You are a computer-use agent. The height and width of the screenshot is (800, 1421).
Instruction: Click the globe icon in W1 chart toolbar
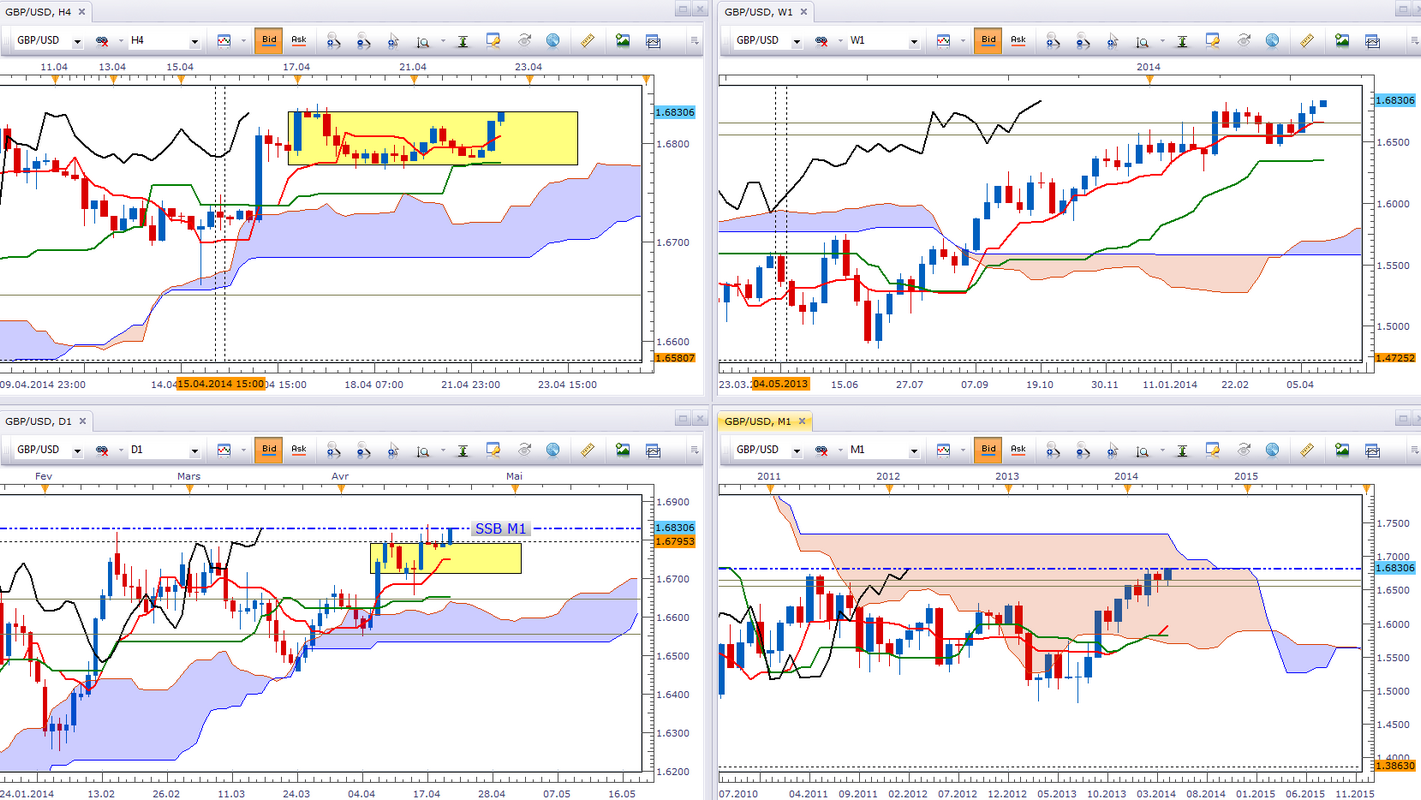tap(1272, 41)
